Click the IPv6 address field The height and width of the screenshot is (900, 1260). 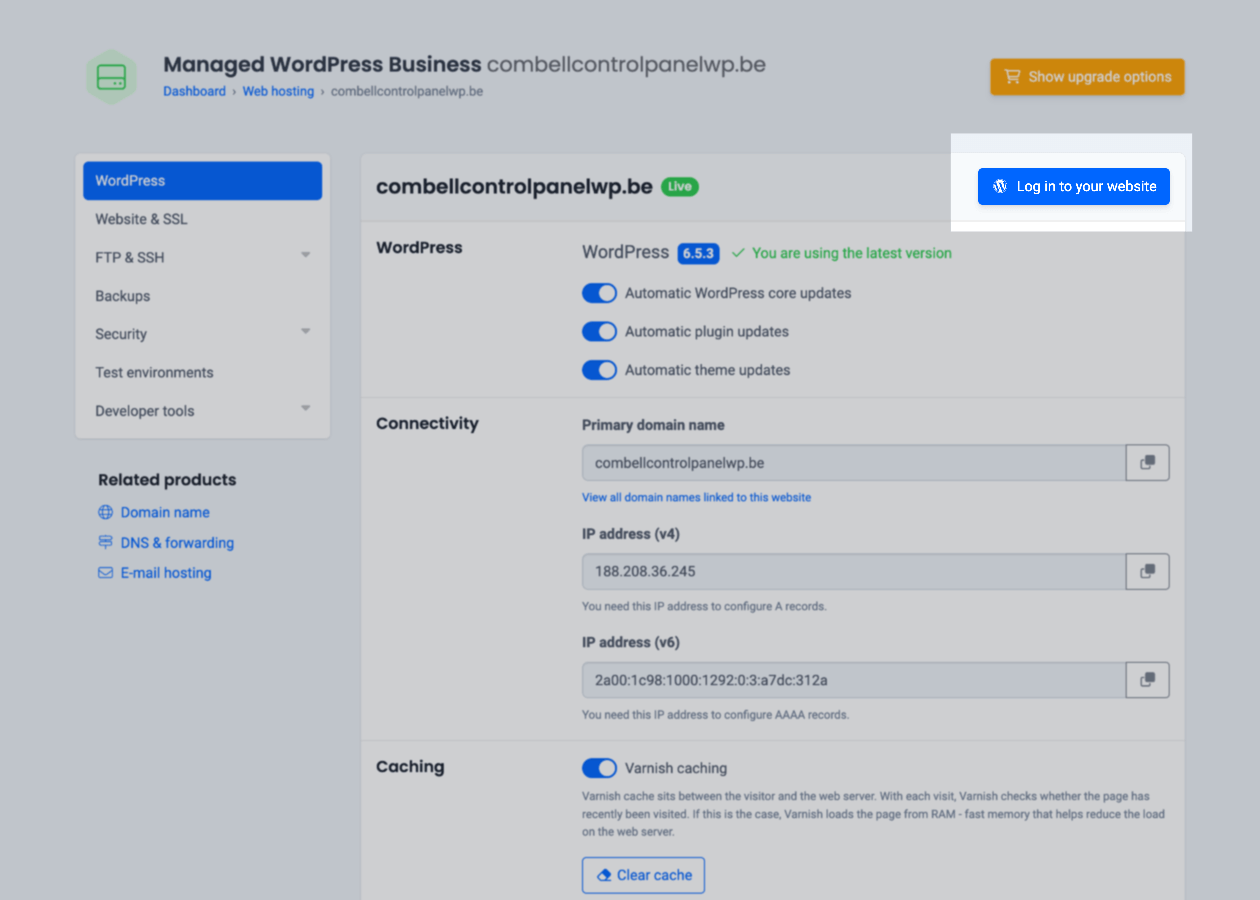pyautogui.click(x=854, y=680)
